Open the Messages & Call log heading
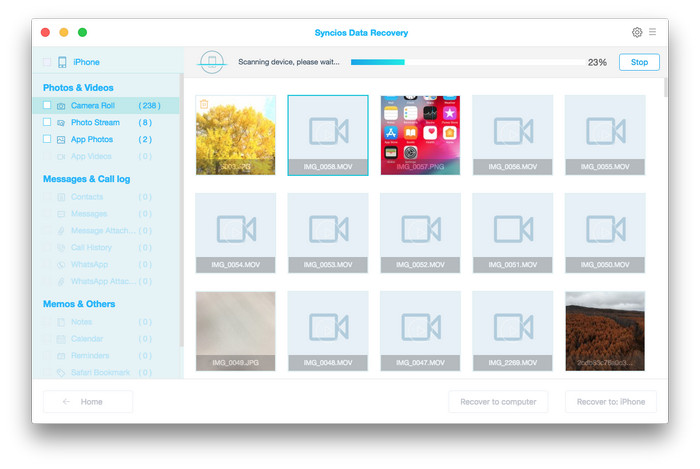The height and width of the screenshot is (469, 700). tap(87, 179)
